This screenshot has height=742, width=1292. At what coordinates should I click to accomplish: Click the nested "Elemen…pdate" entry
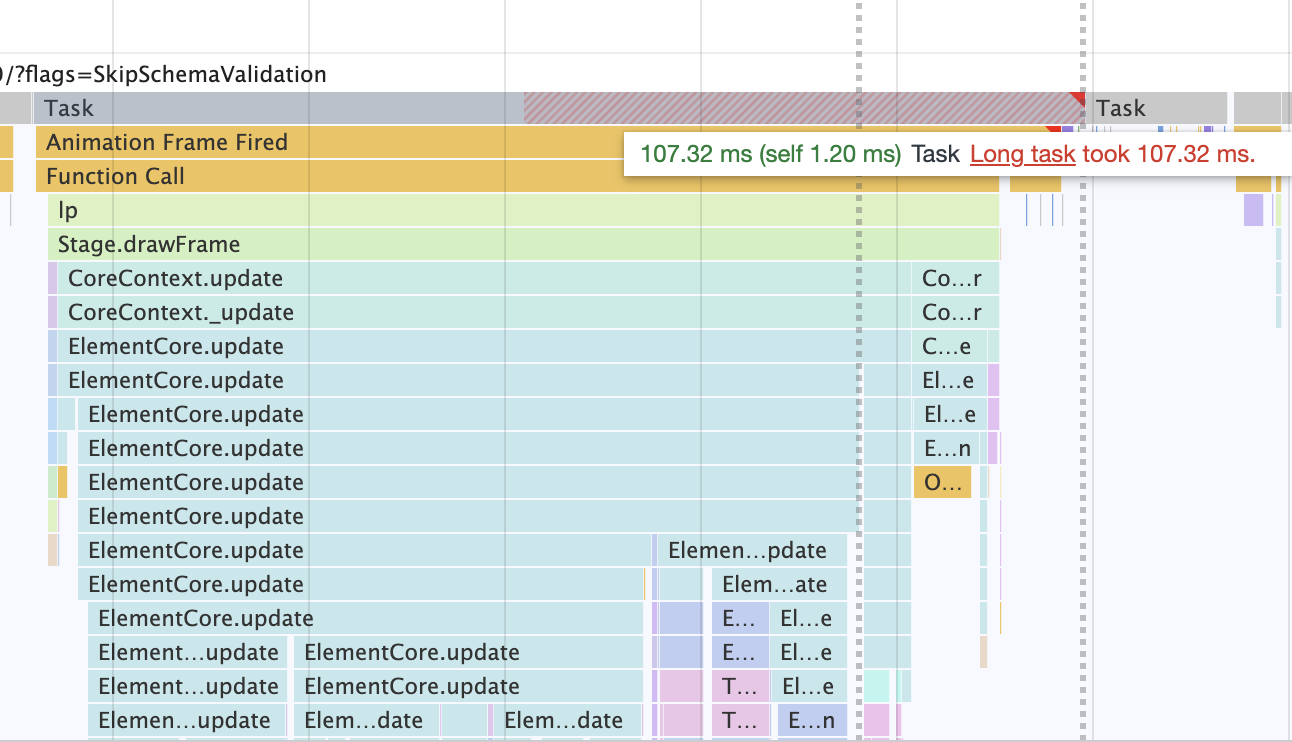pyautogui.click(x=746, y=550)
